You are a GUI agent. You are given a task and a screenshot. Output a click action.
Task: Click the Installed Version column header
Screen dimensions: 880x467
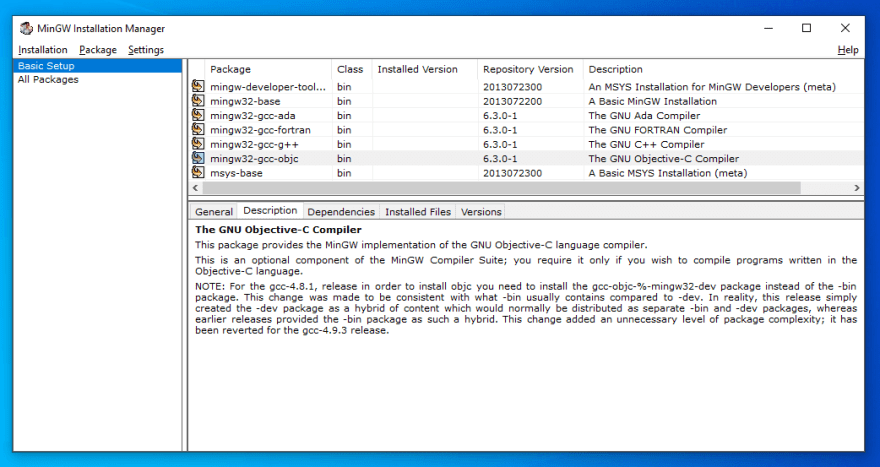(425, 69)
